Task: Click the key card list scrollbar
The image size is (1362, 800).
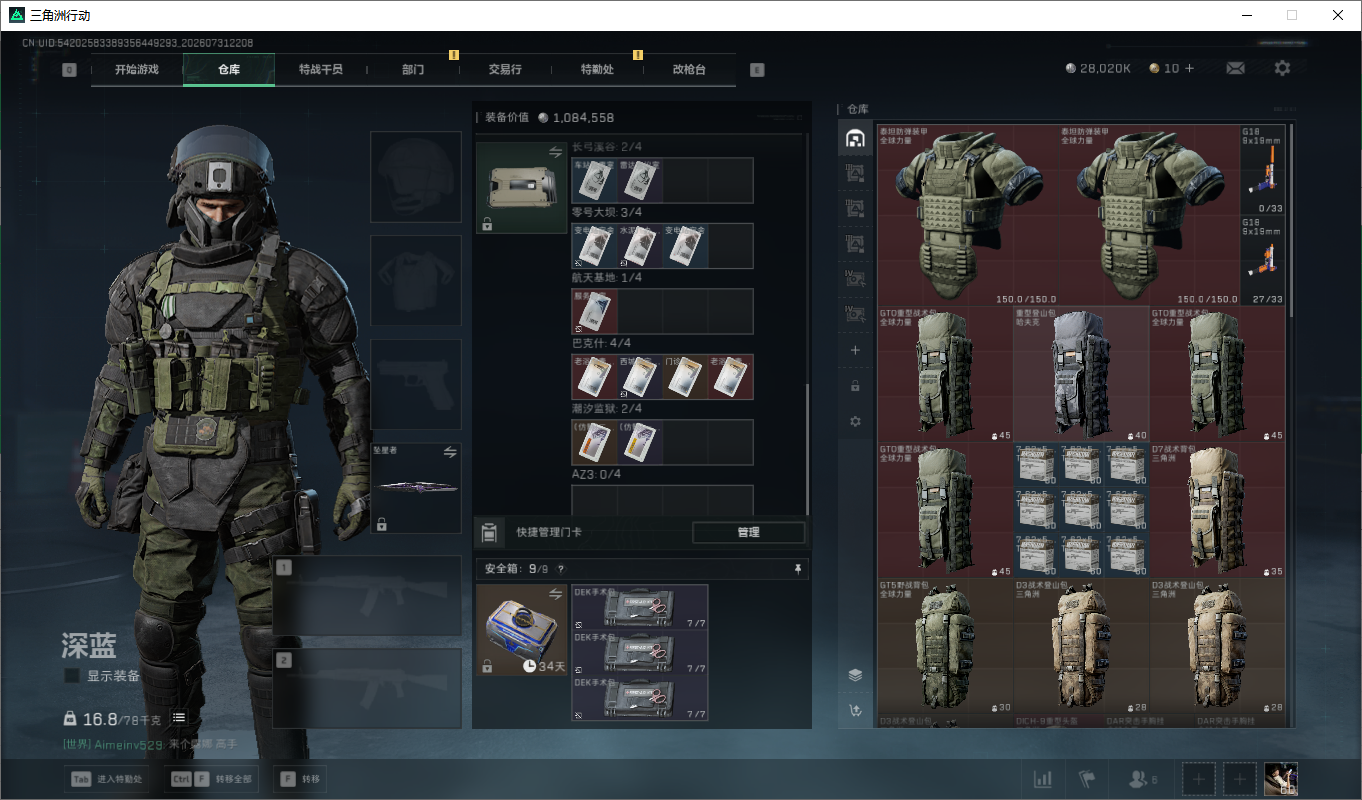Action: pos(808,448)
